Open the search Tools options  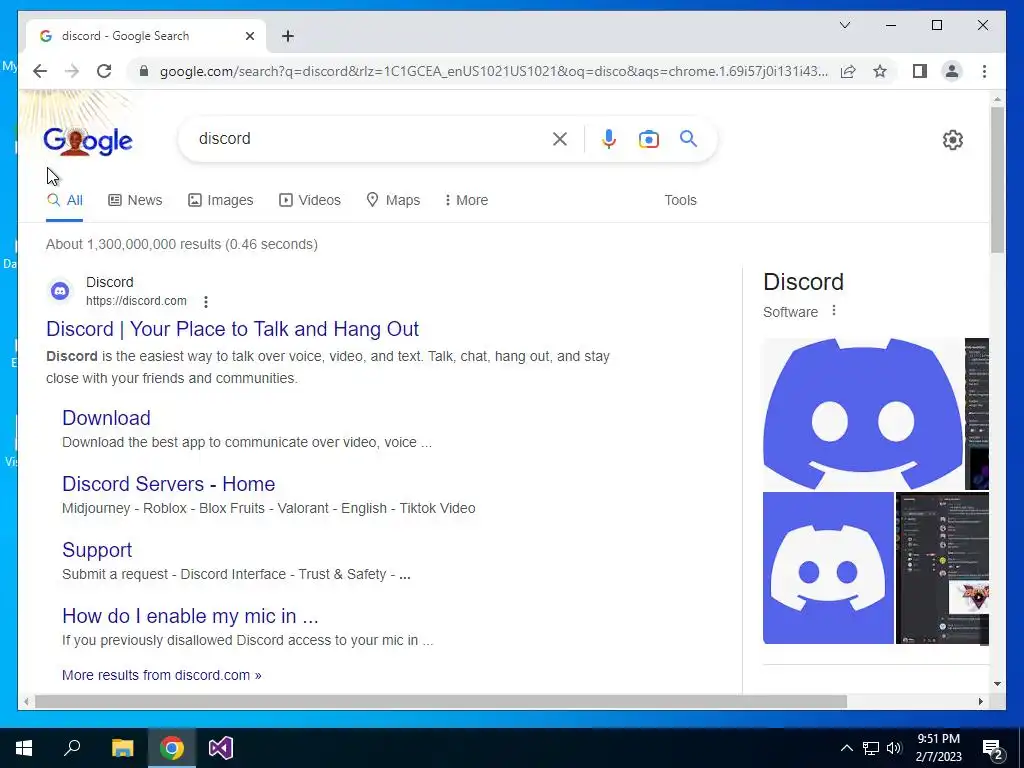(680, 200)
